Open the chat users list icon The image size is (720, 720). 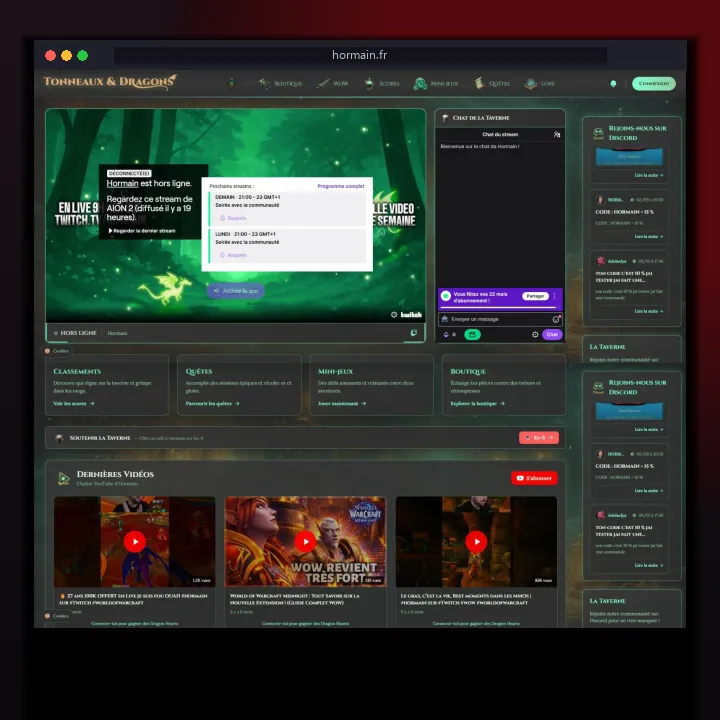point(557,135)
